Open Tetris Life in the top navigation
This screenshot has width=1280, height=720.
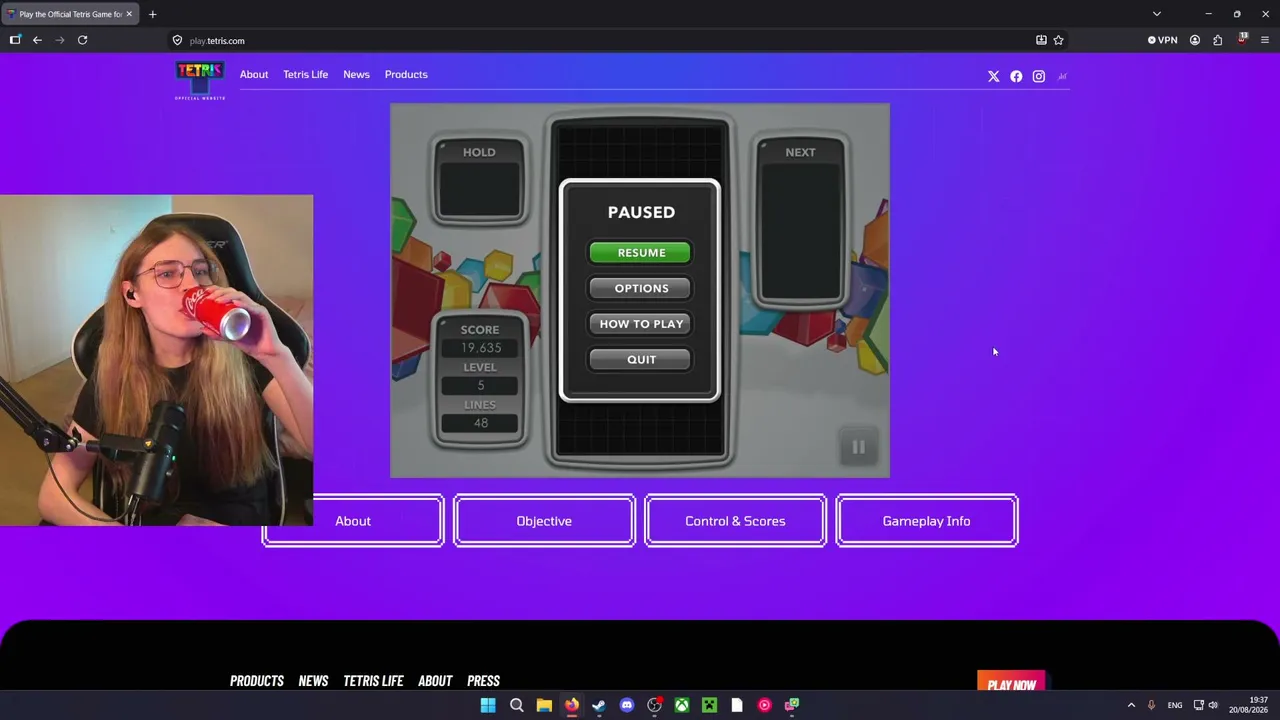[x=305, y=74]
